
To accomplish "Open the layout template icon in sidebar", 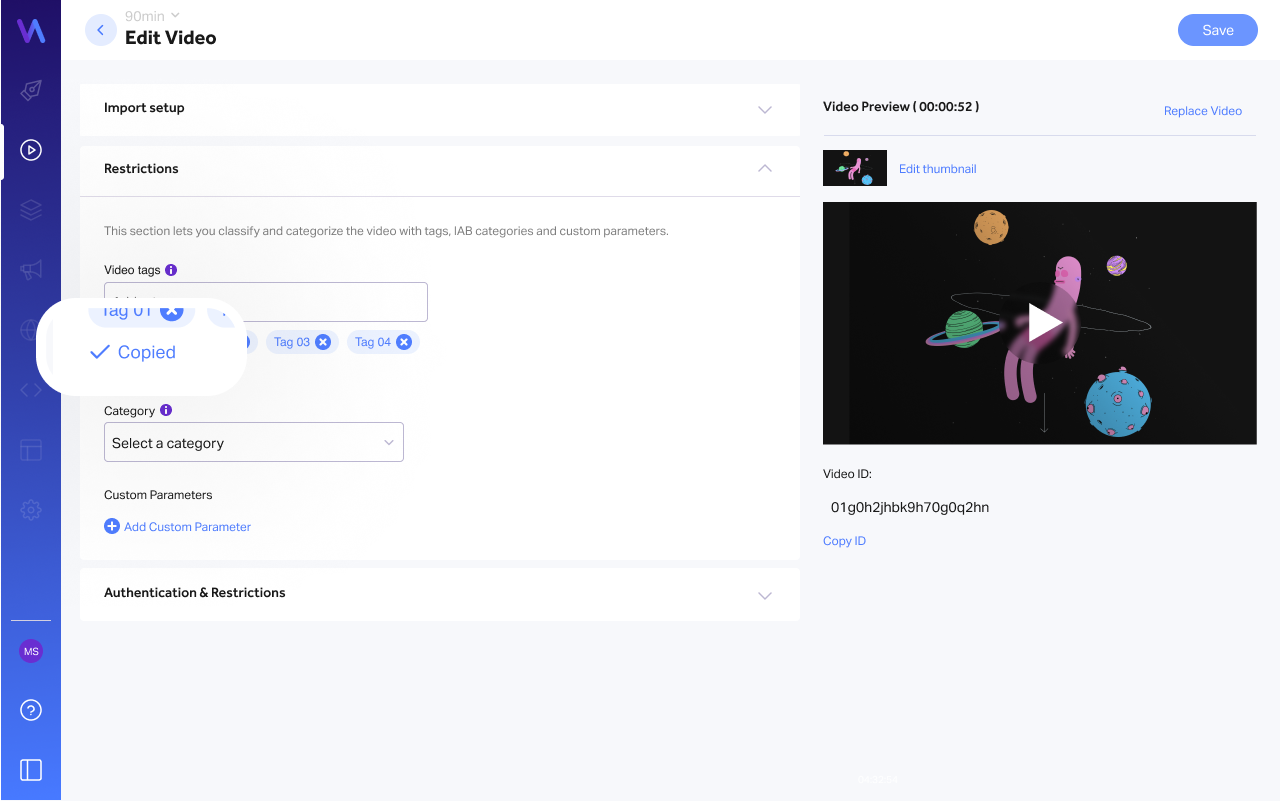I will coord(31,450).
